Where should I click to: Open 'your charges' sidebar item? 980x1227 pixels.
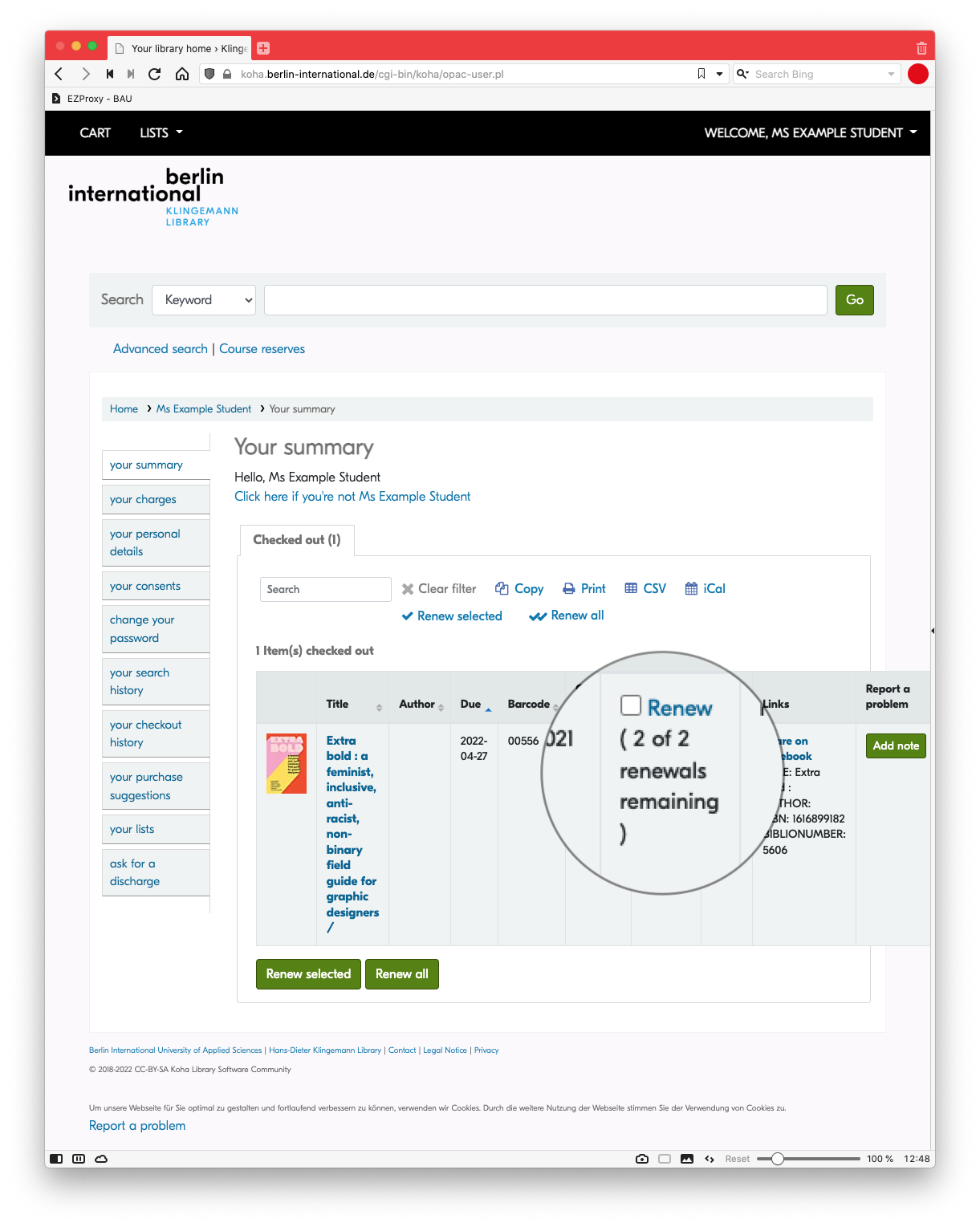click(156, 499)
